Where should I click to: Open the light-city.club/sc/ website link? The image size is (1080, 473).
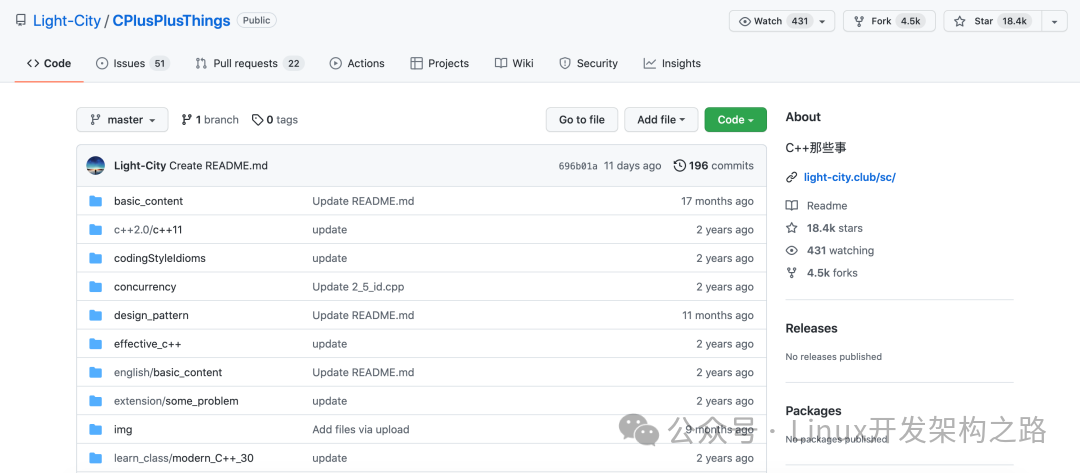tap(849, 178)
